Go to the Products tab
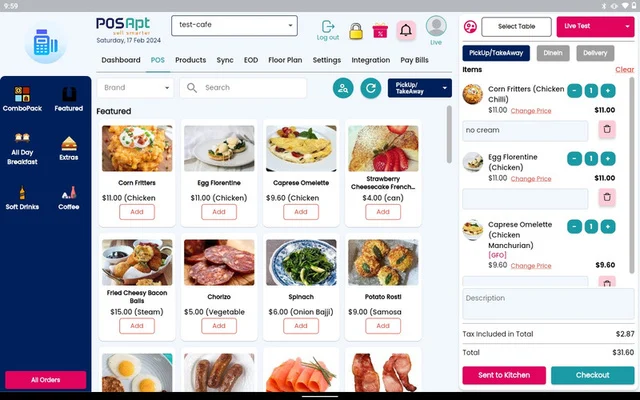Image resolution: width=640 pixels, height=400 pixels. 191,60
